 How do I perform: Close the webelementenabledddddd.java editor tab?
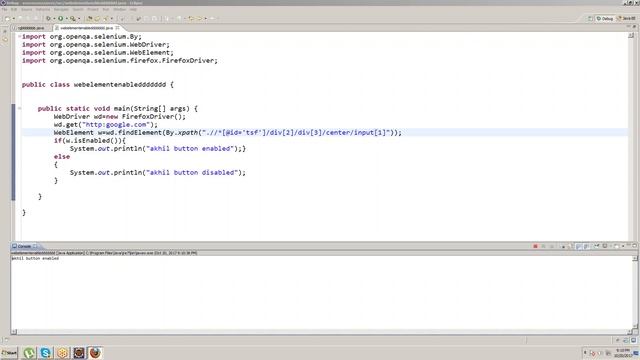[x=118, y=28]
